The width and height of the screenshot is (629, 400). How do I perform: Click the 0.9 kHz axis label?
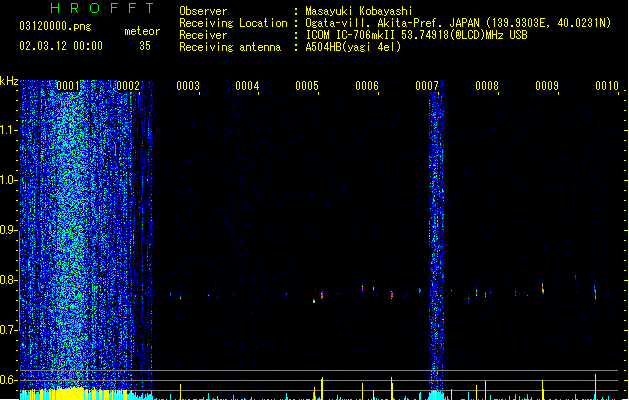coord(7,230)
